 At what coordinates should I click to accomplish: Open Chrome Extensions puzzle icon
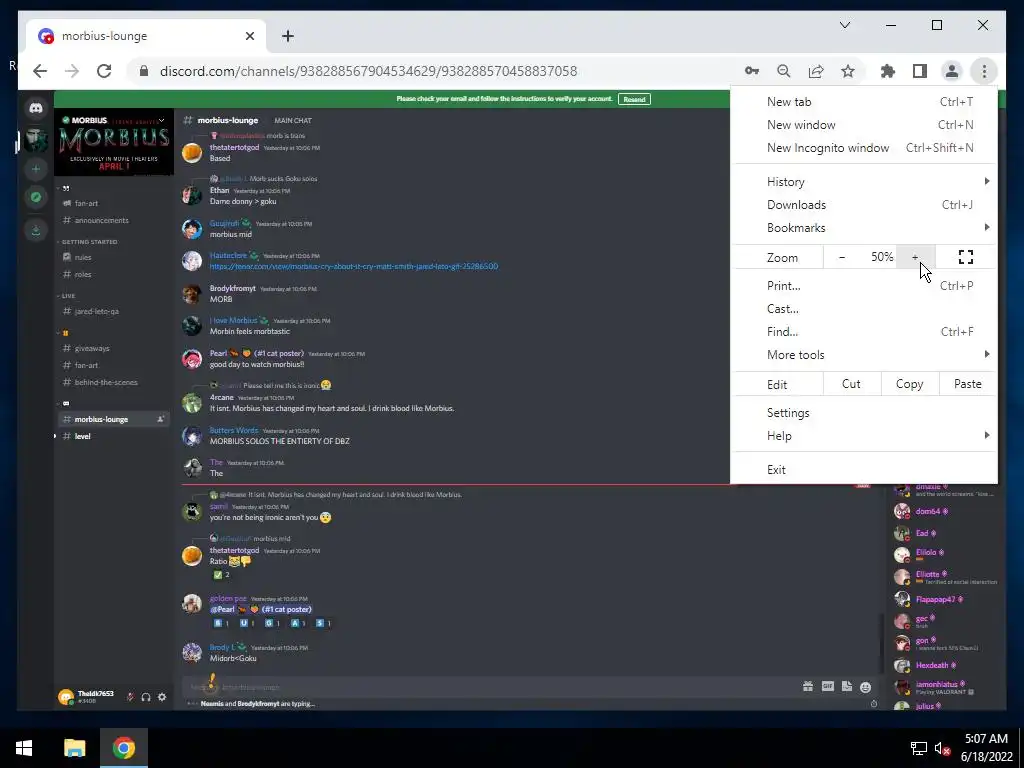click(888, 71)
